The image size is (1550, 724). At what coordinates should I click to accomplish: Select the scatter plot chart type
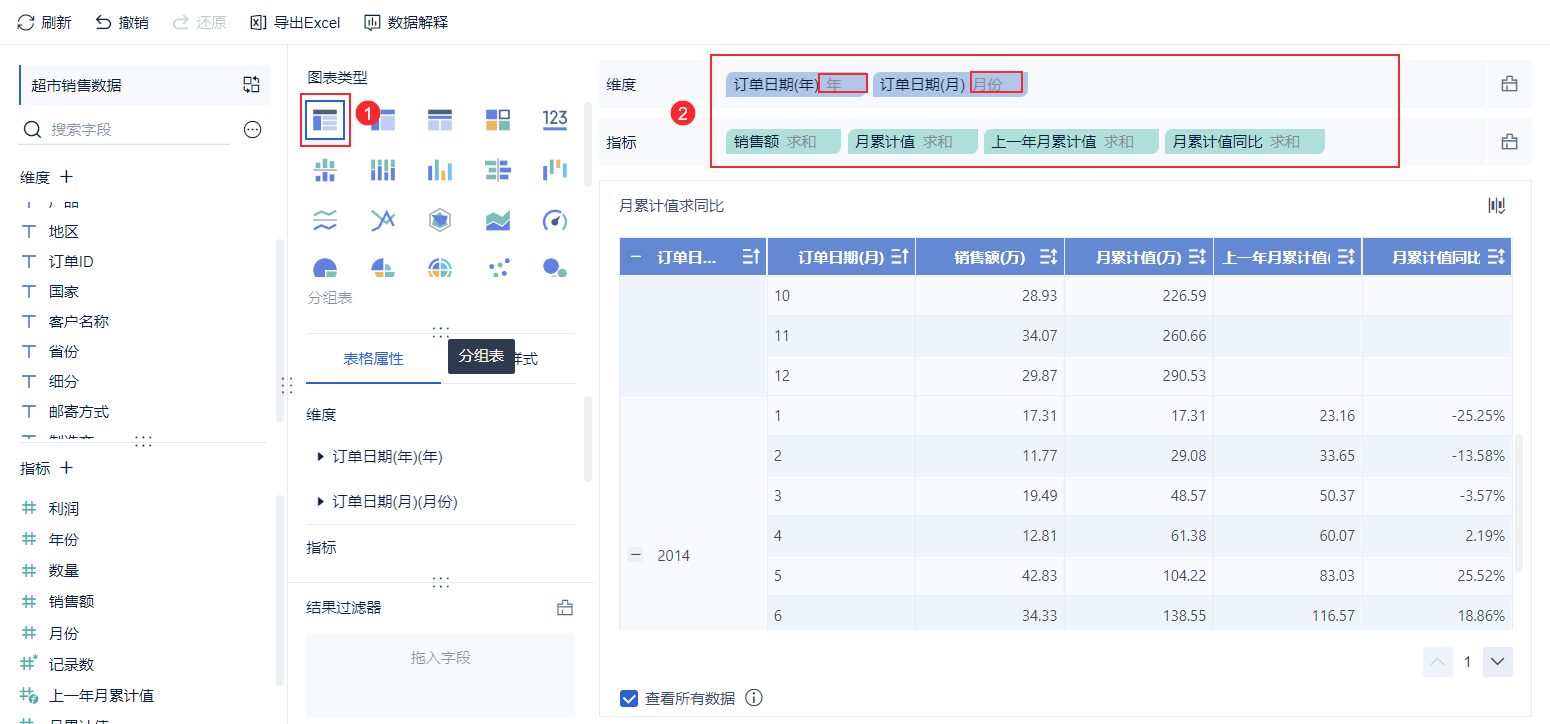click(x=498, y=267)
